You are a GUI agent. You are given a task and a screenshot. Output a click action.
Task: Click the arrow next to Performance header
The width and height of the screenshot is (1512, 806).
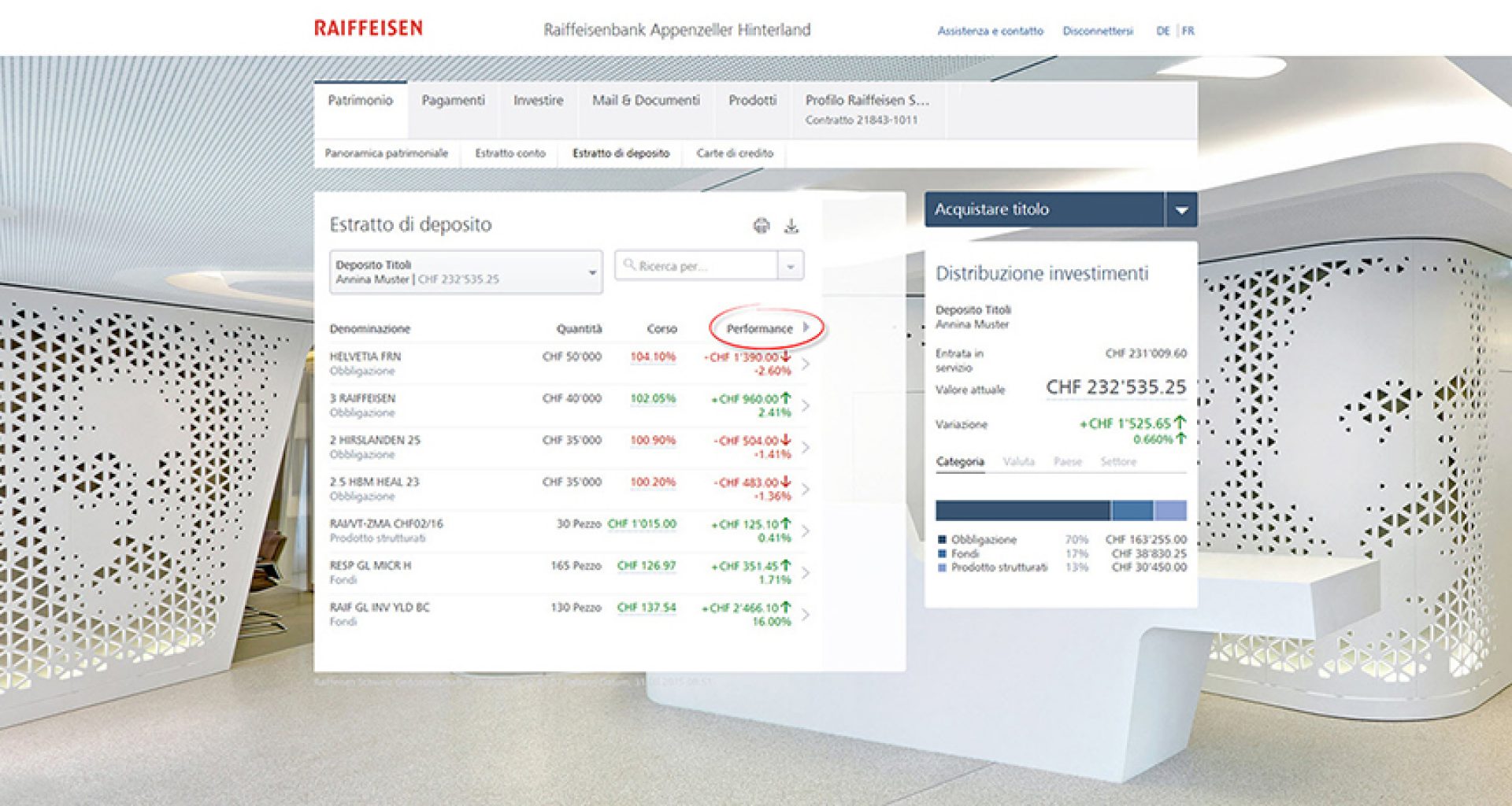click(x=806, y=327)
